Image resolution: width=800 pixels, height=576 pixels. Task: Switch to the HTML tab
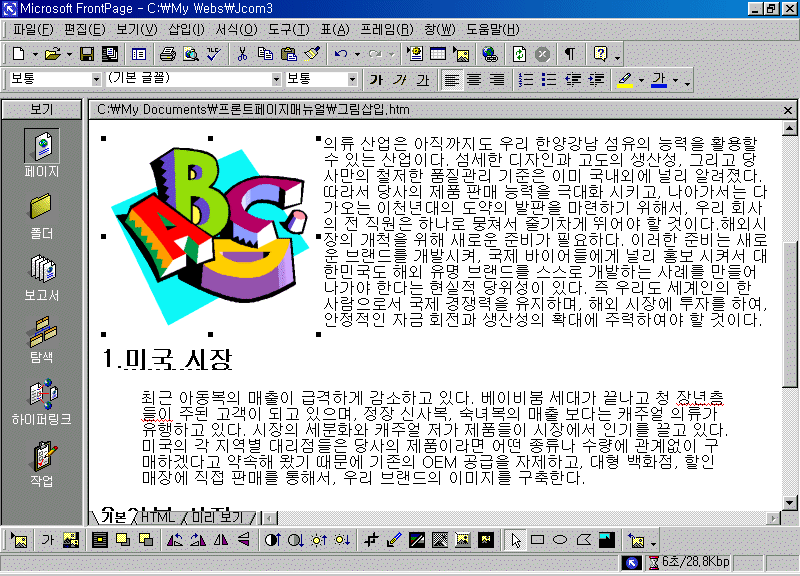pyautogui.click(x=158, y=517)
